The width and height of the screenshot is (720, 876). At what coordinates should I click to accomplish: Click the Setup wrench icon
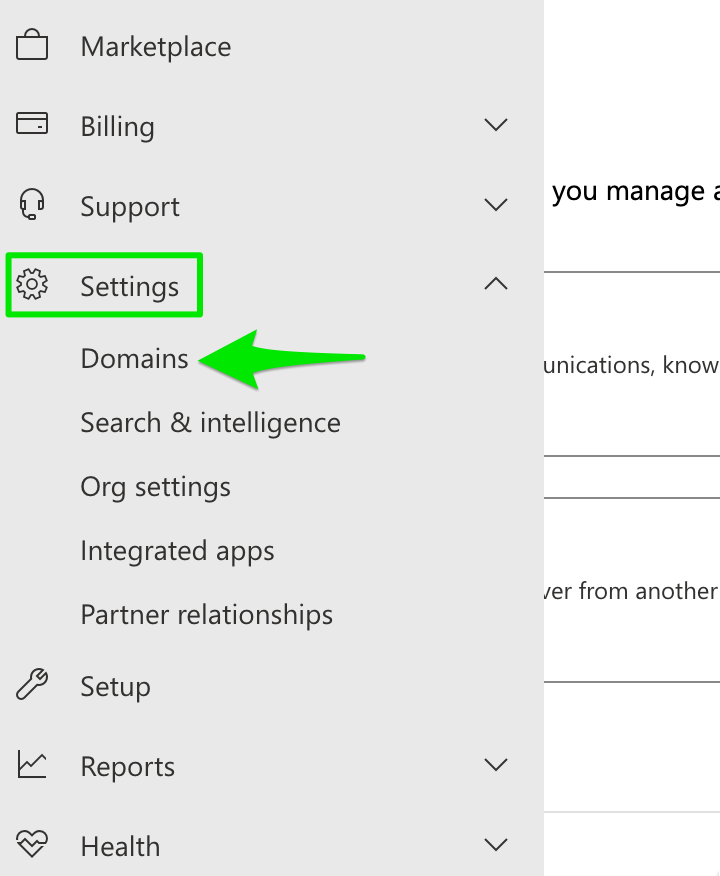(32, 684)
